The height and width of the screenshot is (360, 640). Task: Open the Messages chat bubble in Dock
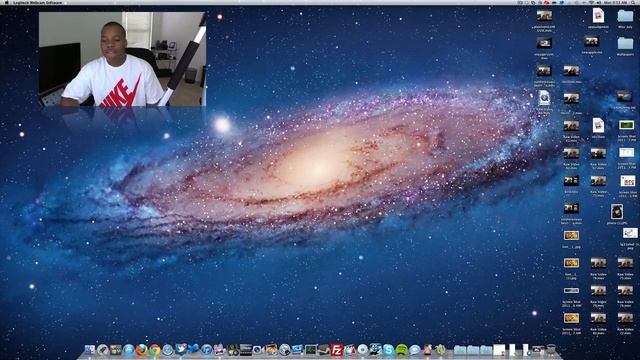point(415,350)
